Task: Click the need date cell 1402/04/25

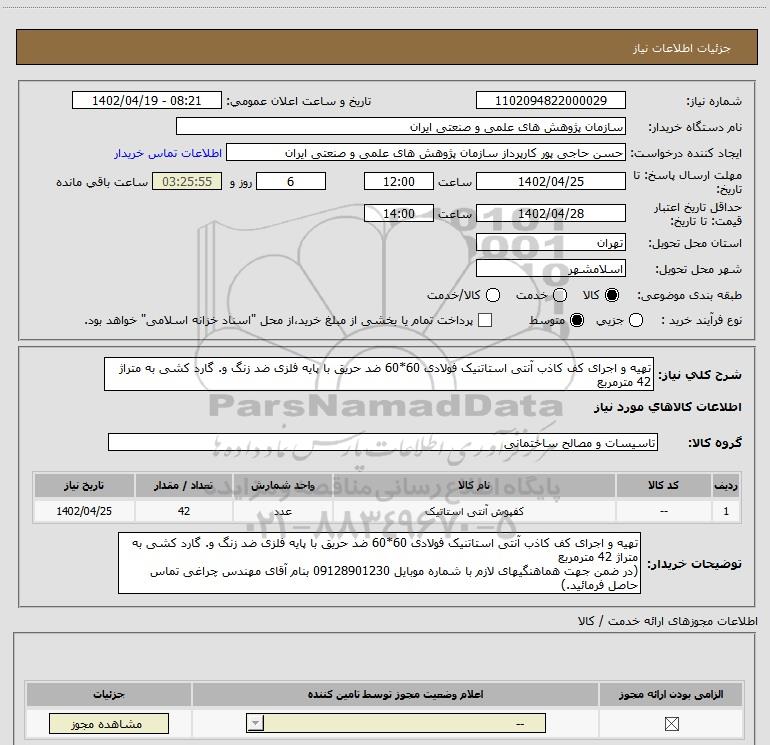Action: [84, 511]
